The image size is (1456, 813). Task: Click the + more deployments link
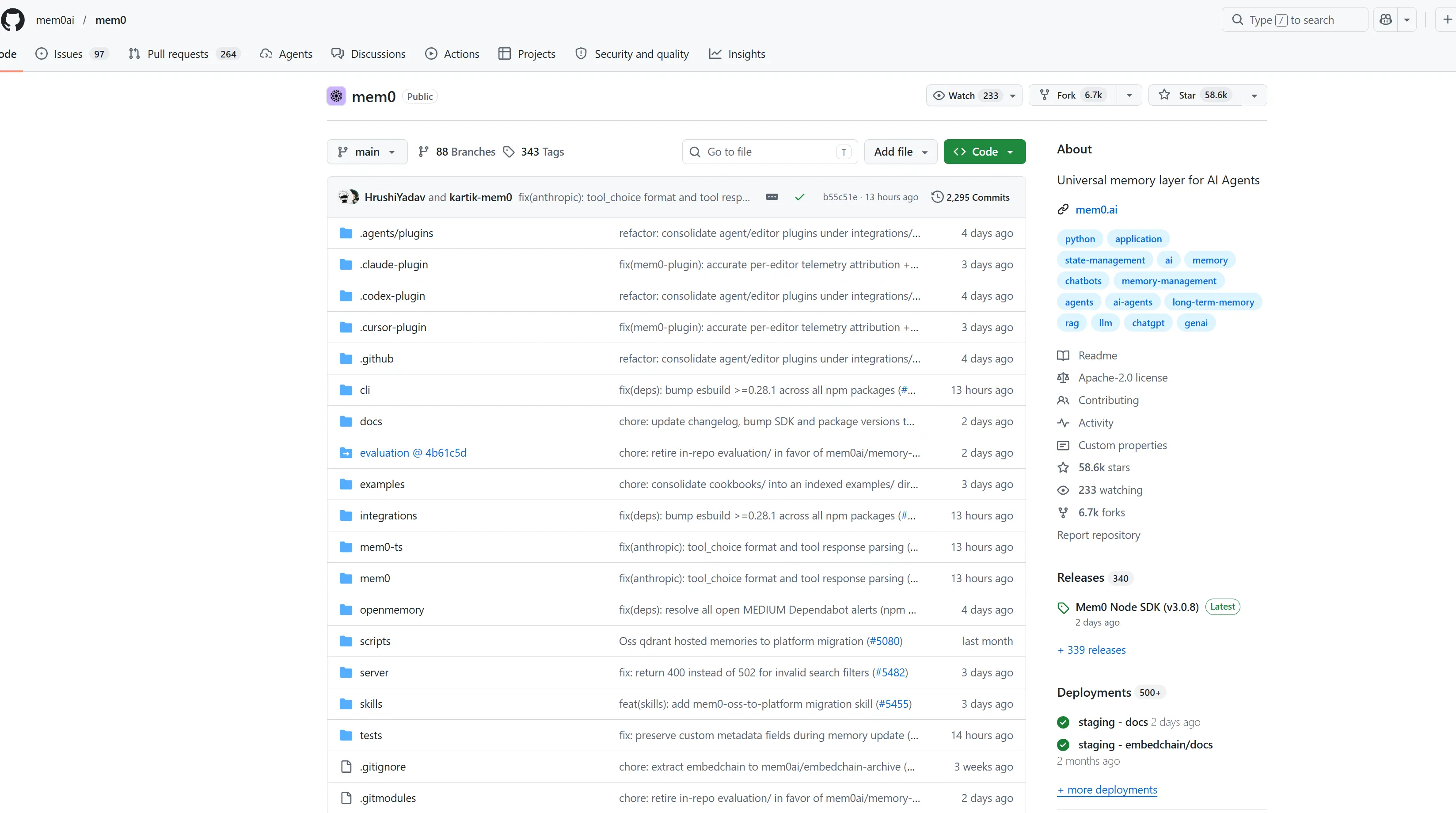coord(1107,790)
